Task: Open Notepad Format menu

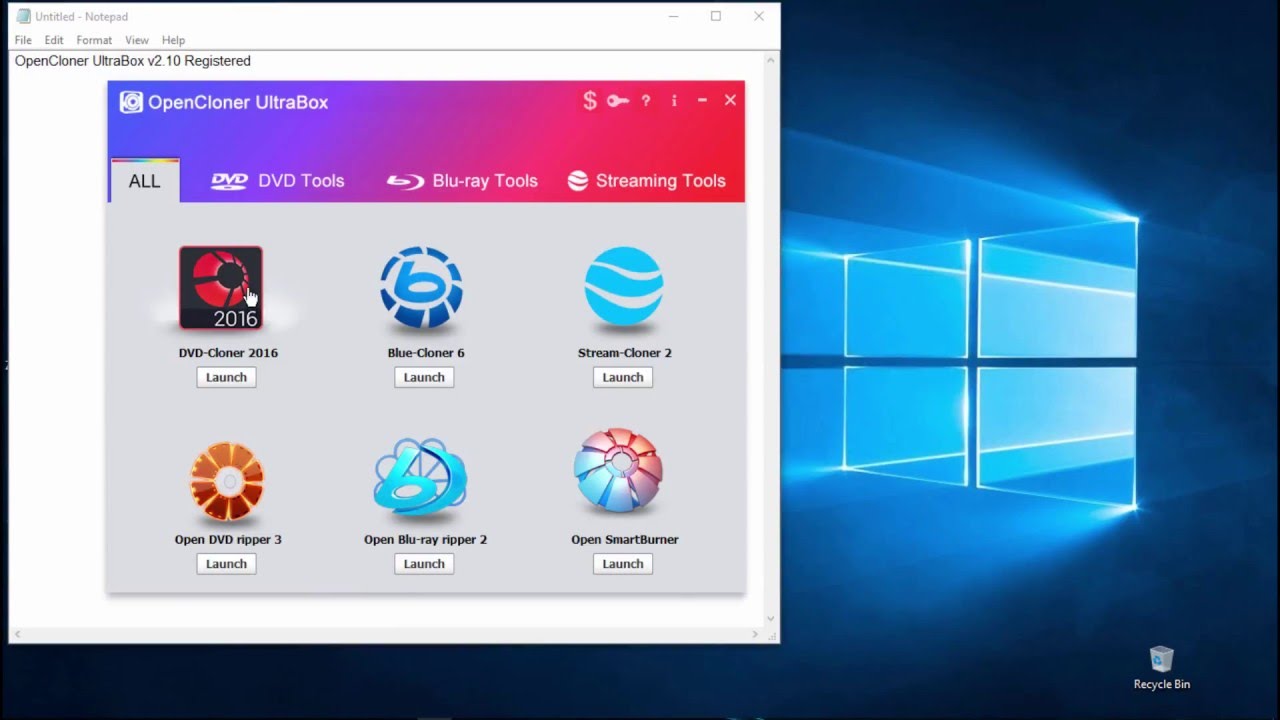Action: click(94, 40)
